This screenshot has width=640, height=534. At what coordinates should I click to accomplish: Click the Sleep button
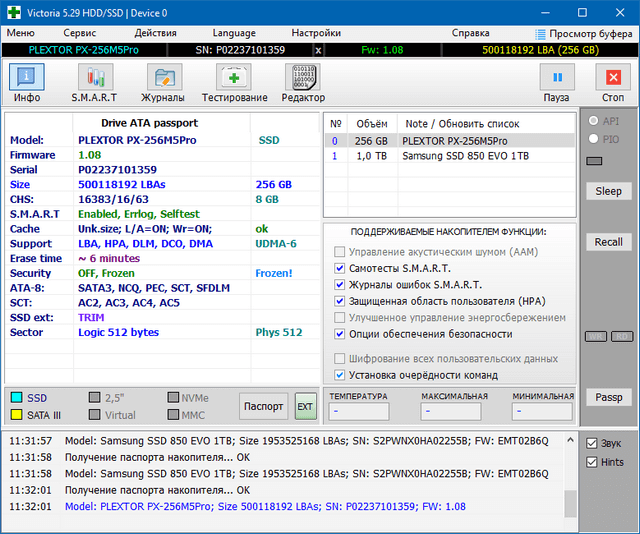pyautogui.click(x=608, y=191)
